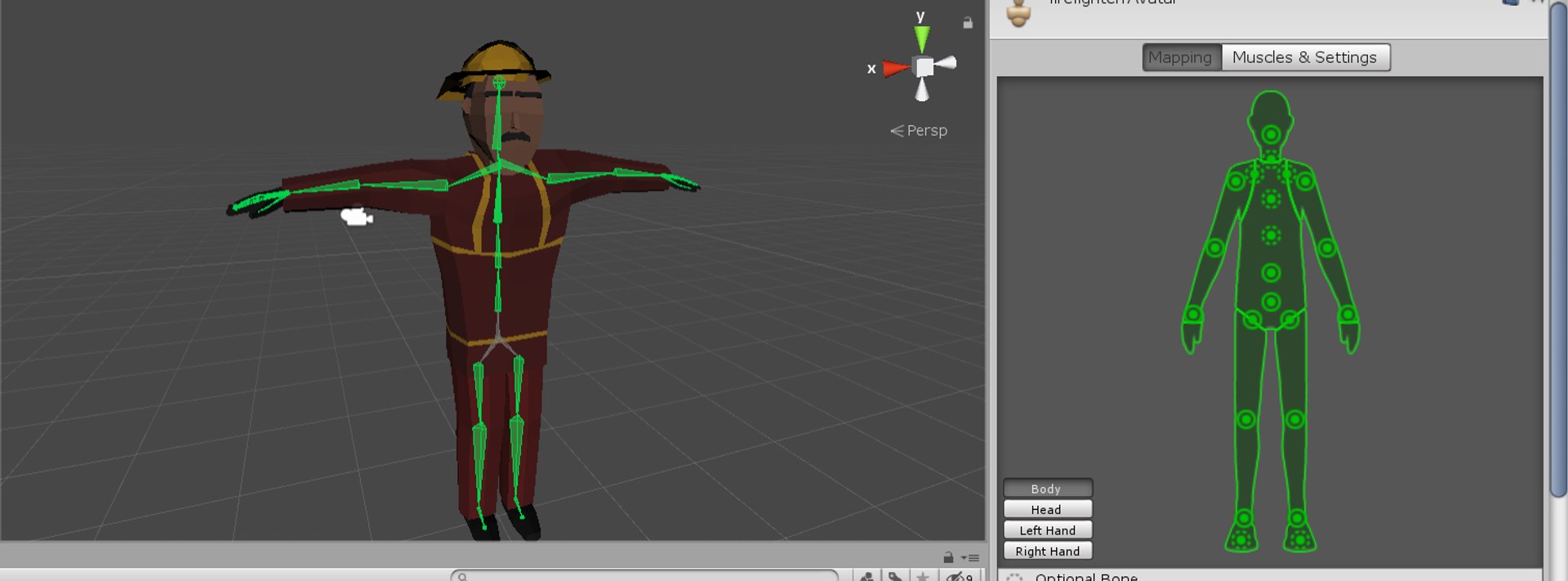
Task: Click the project search field
Action: coord(644,575)
